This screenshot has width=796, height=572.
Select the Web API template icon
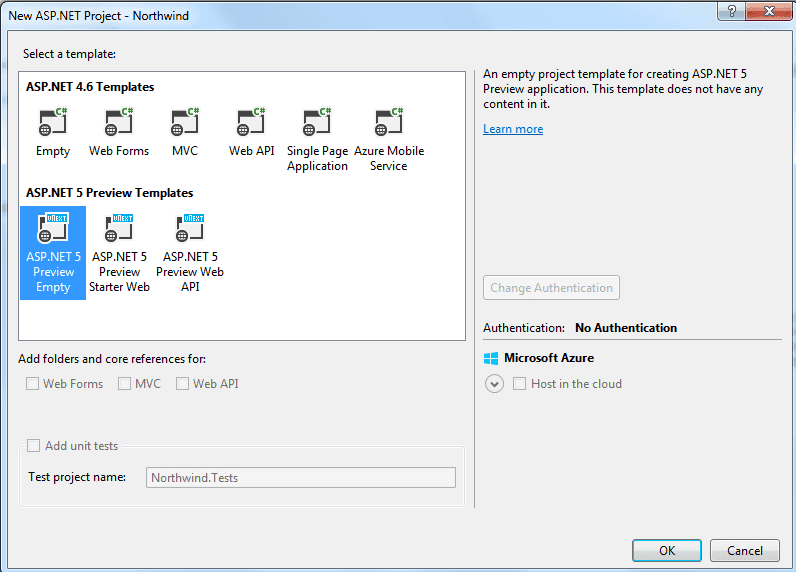pyautogui.click(x=250, y=124)
